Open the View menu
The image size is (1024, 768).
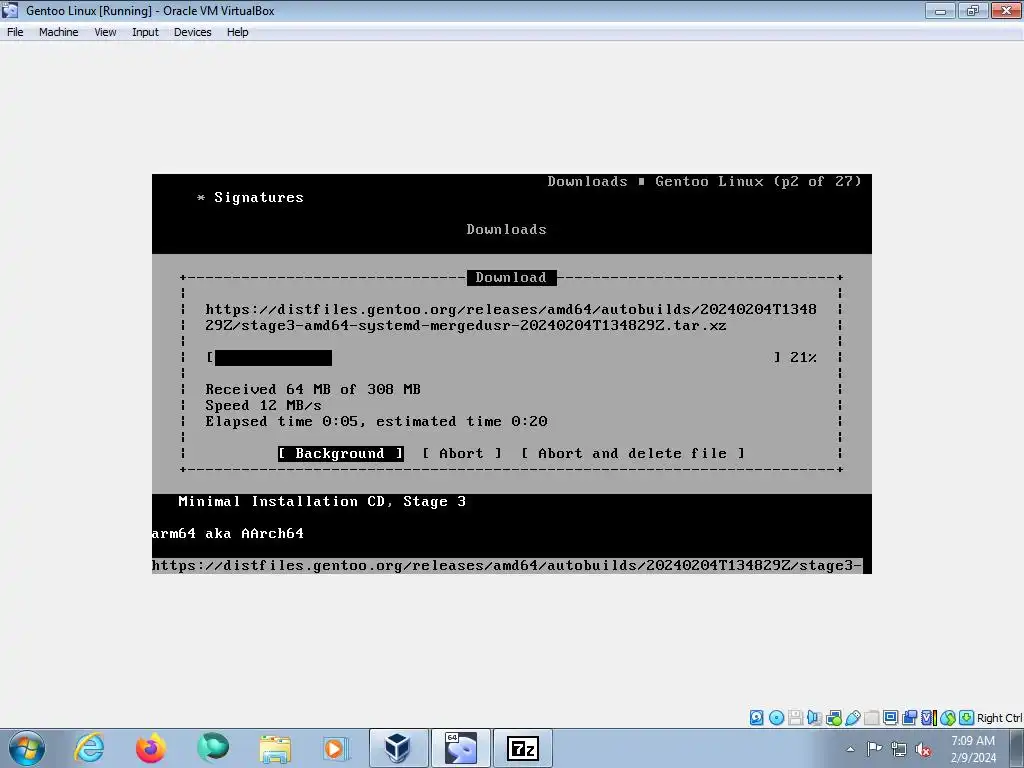point(105,32)
